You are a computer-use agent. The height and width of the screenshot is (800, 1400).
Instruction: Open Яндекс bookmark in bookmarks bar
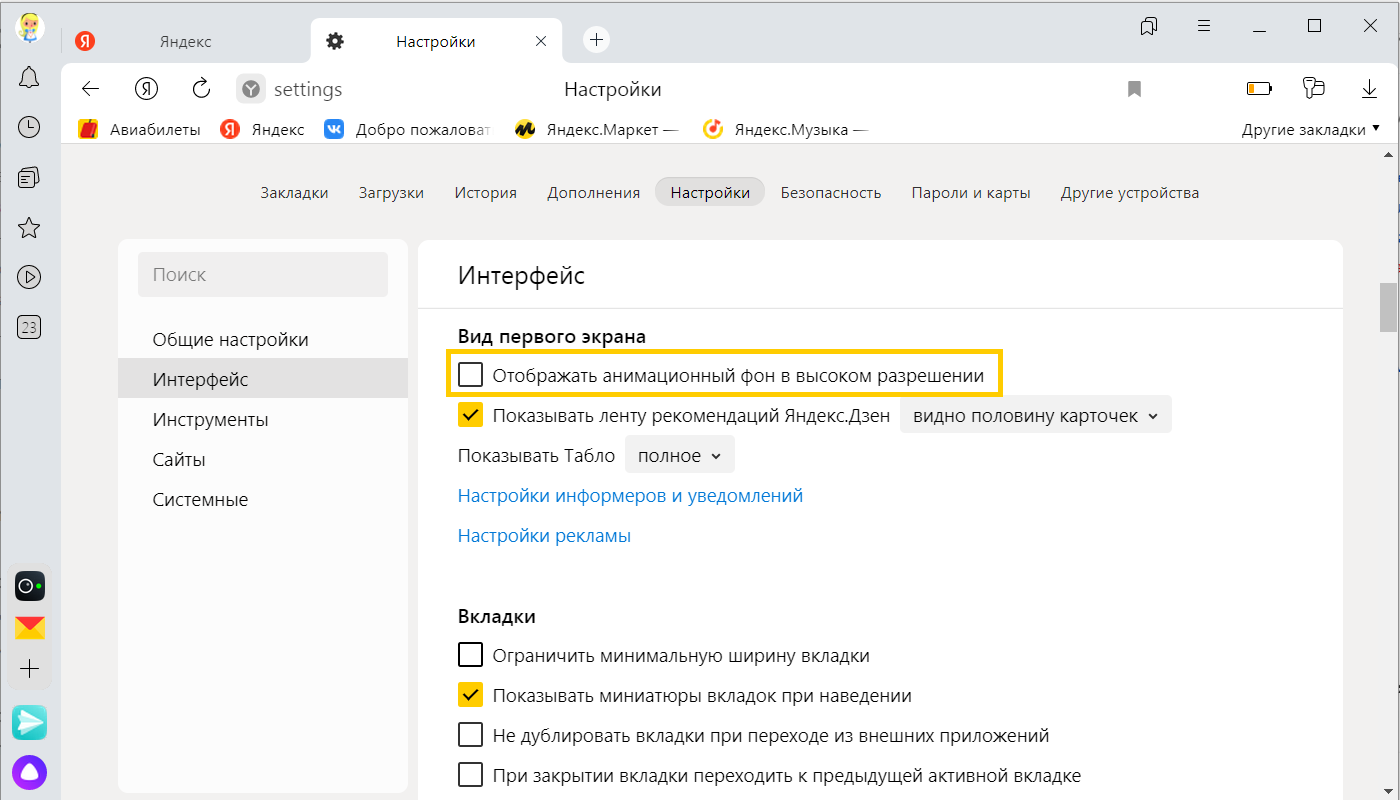click(262, 129)
